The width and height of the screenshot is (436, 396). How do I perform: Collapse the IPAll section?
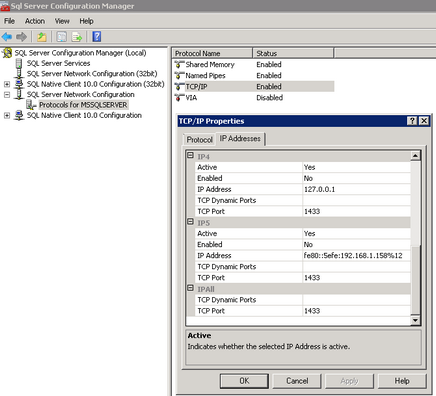[190, 288]
